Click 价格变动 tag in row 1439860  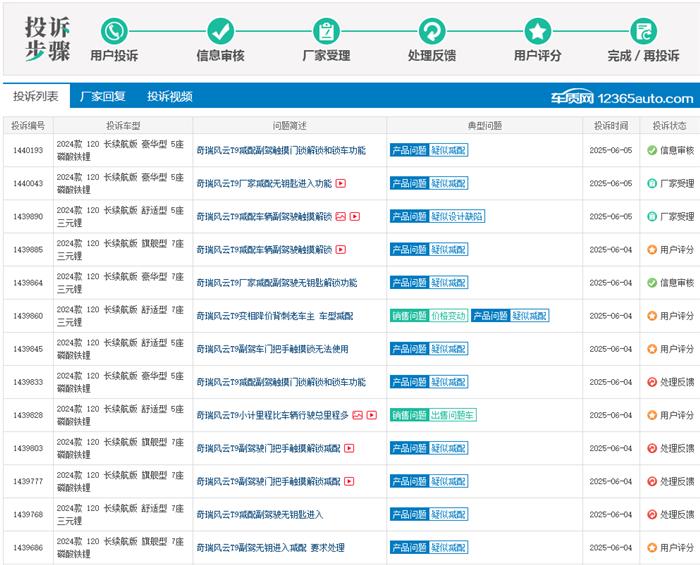click(449, 316)
